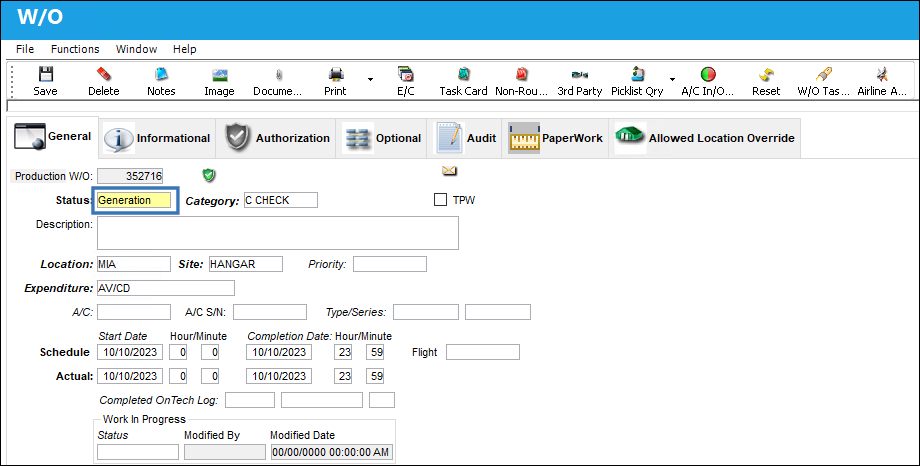Expand the Picklist Qry dropdown arrow
920x466 pixels.
pyautogui.click(x=672, y=79)
